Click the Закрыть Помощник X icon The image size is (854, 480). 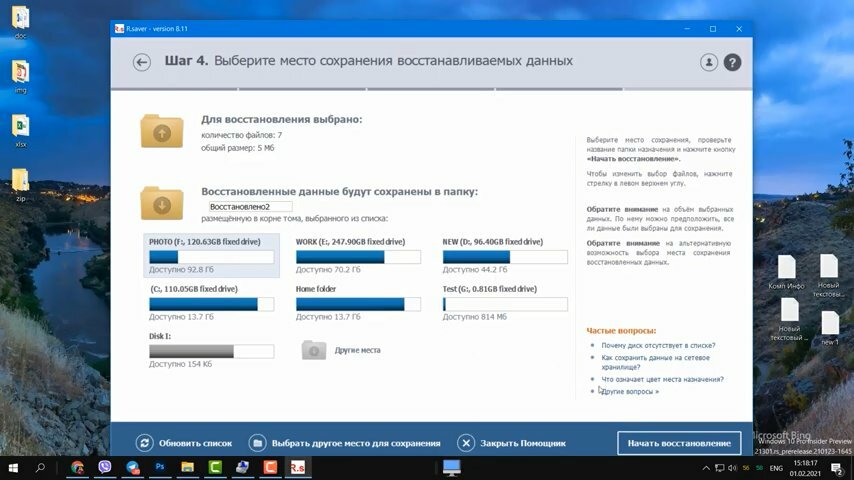466,443
